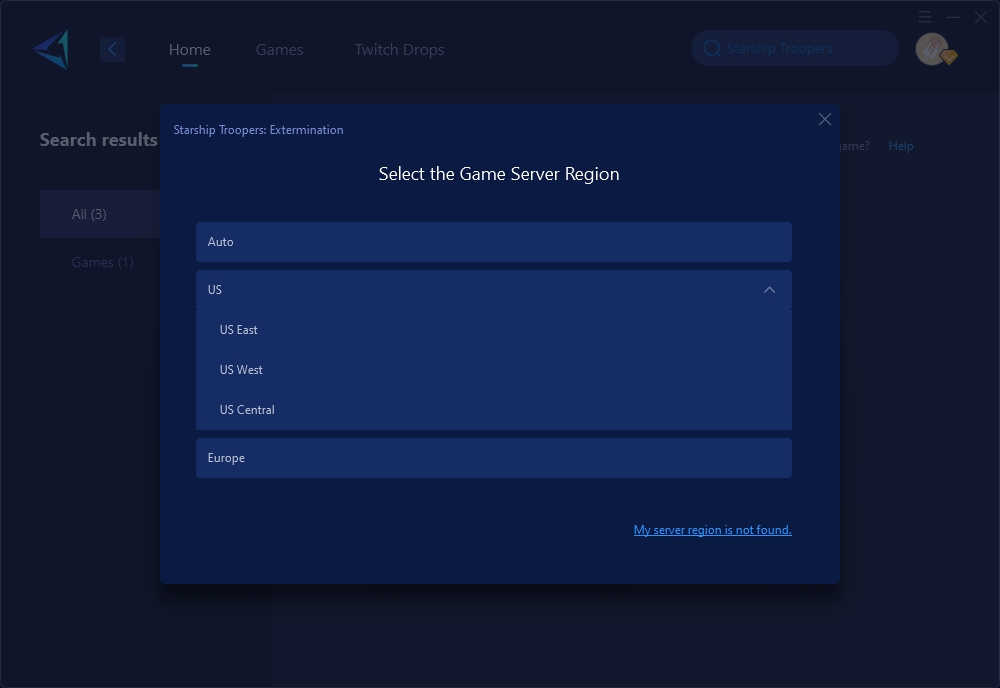Switch to the Games tab
The height and width of the screenshot is (688, 1000).
279,50
